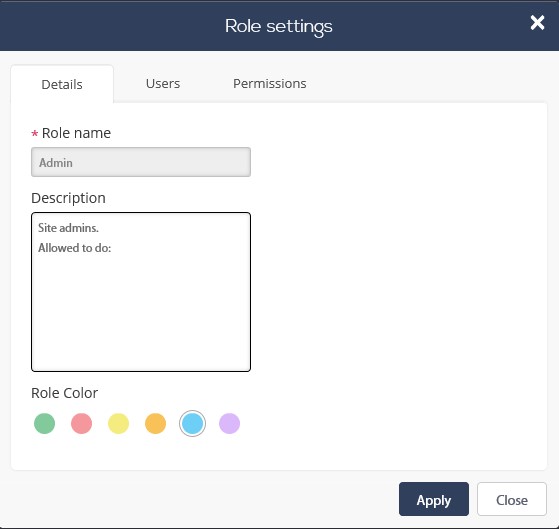Click the selected blue role color

pos(193,423)
